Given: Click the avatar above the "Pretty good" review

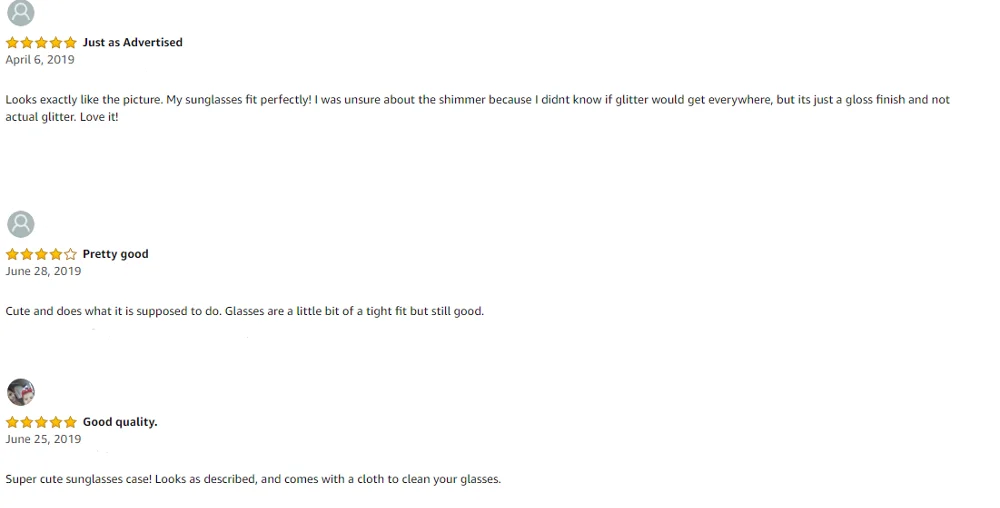Looking at the screenshot, I should tap(20, 224).
